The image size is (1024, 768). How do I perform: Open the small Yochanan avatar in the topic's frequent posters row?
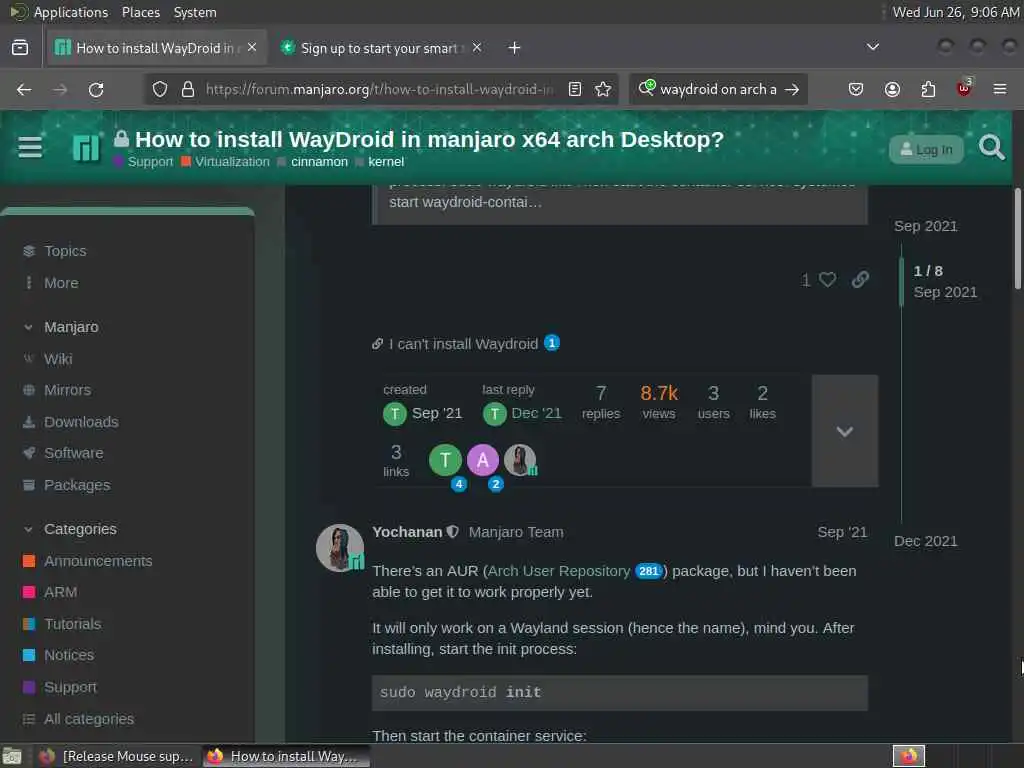pyautogui.click(x=520, y=460)
